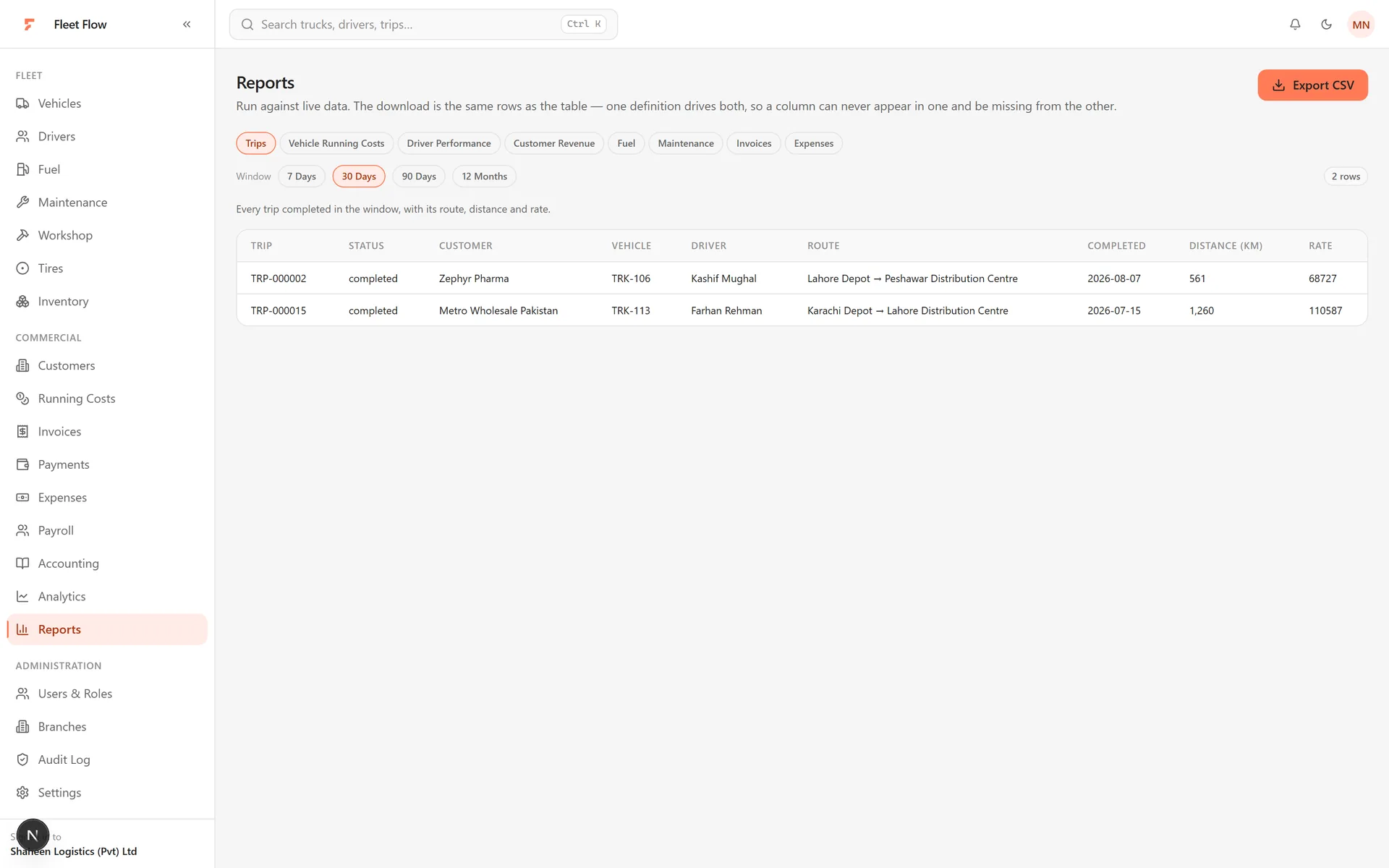This screenshot has width=1389, height=868.
Task: Switch to the Fuel report pill
Action: [626, 143]
